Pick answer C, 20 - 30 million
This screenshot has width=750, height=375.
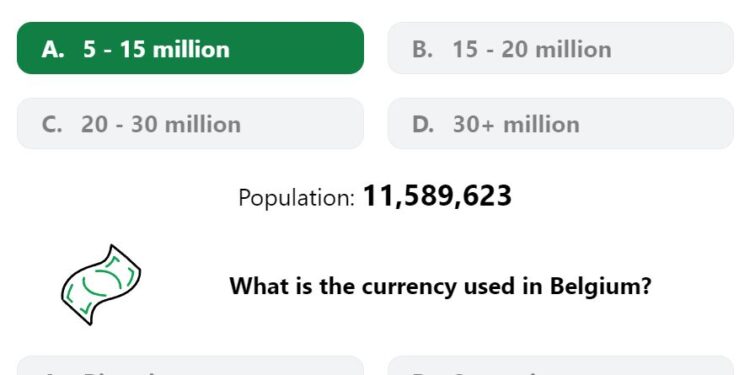tap(190, 124)
